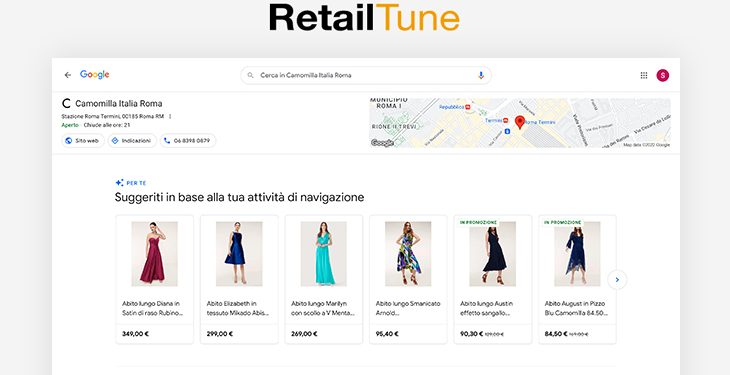Focus the Cerca in Camomilla Italia Roma field
The width and height of the screenshot is (730, 375).
pos(366,75)
